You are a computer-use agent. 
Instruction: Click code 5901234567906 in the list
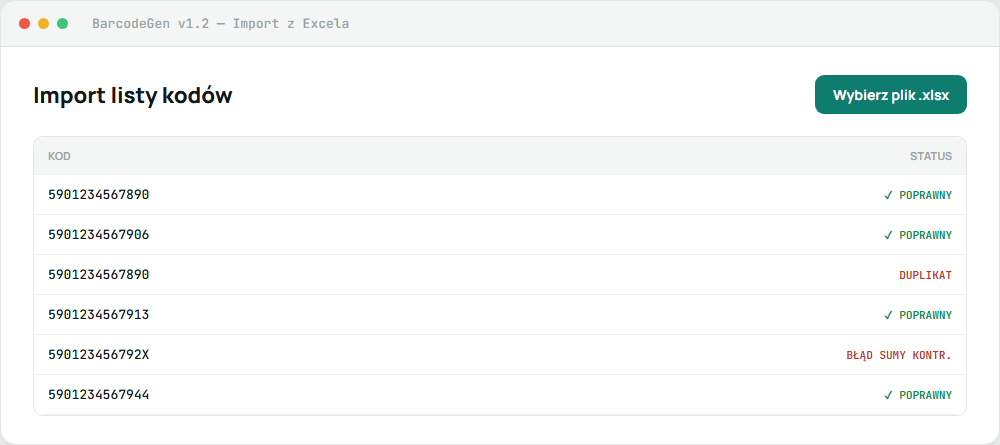coord(99,235)
